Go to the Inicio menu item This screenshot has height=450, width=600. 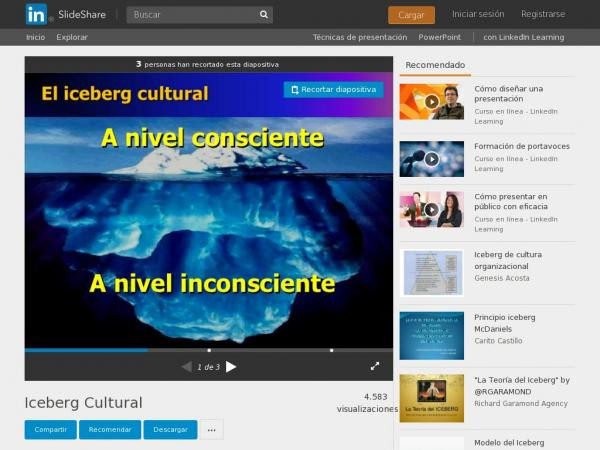(x=35, y=37)
